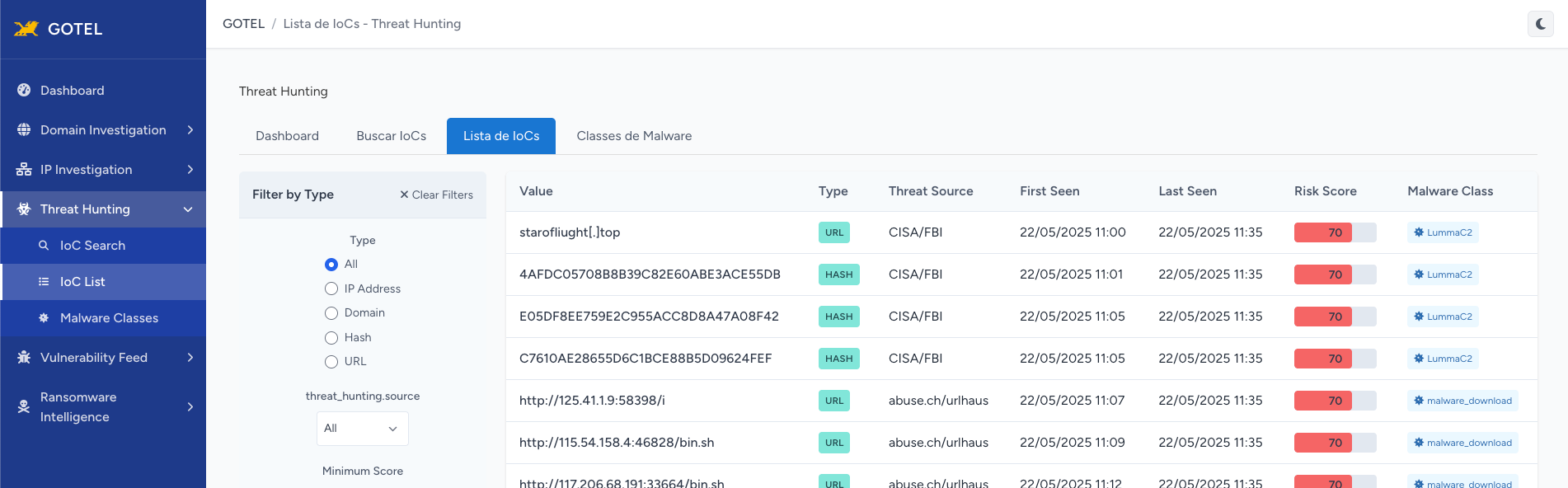Expand Vulnerability Feed submenu chevron
This screenshot has width=1568, height=488.
[190, 358]
